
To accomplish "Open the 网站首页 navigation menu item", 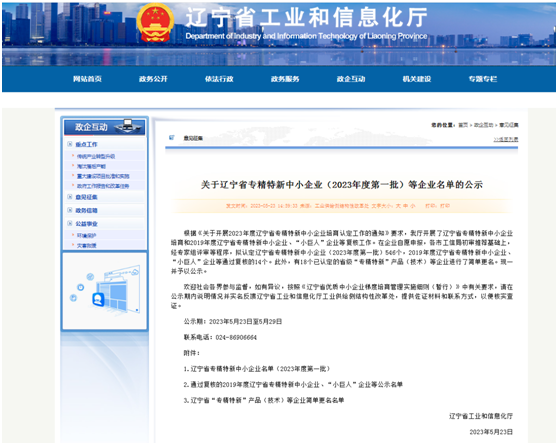I will tap(87, 79).
